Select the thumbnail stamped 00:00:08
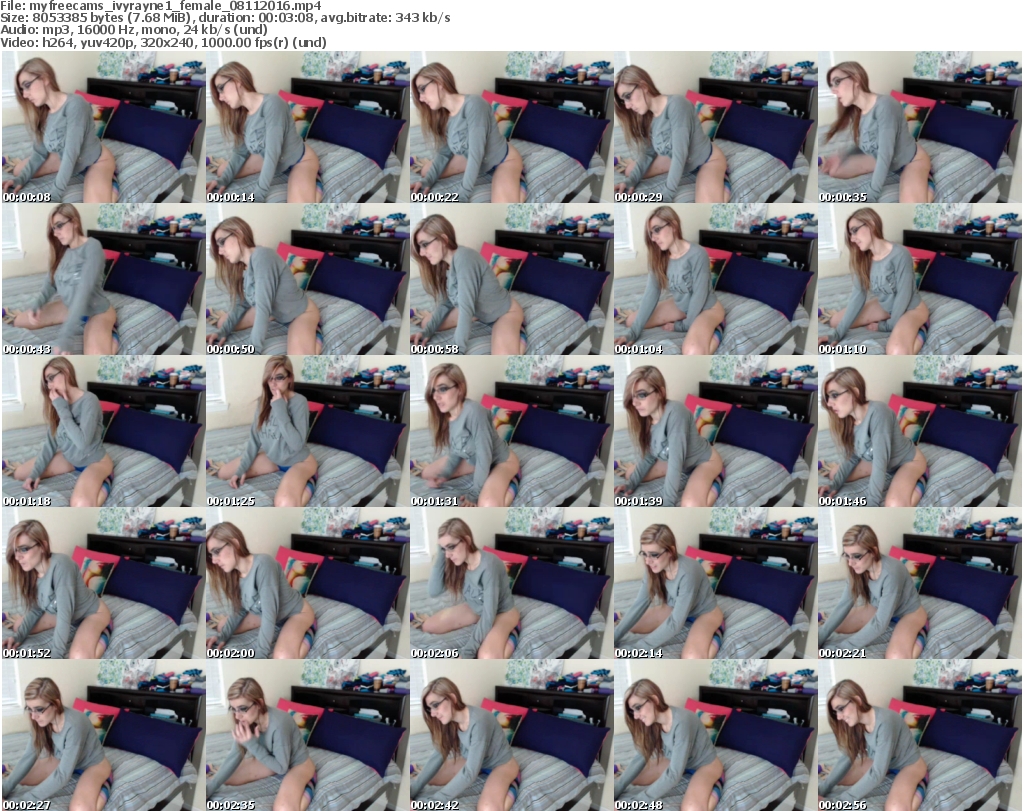This screenshot has height=811, width=1024. point(104,127)
